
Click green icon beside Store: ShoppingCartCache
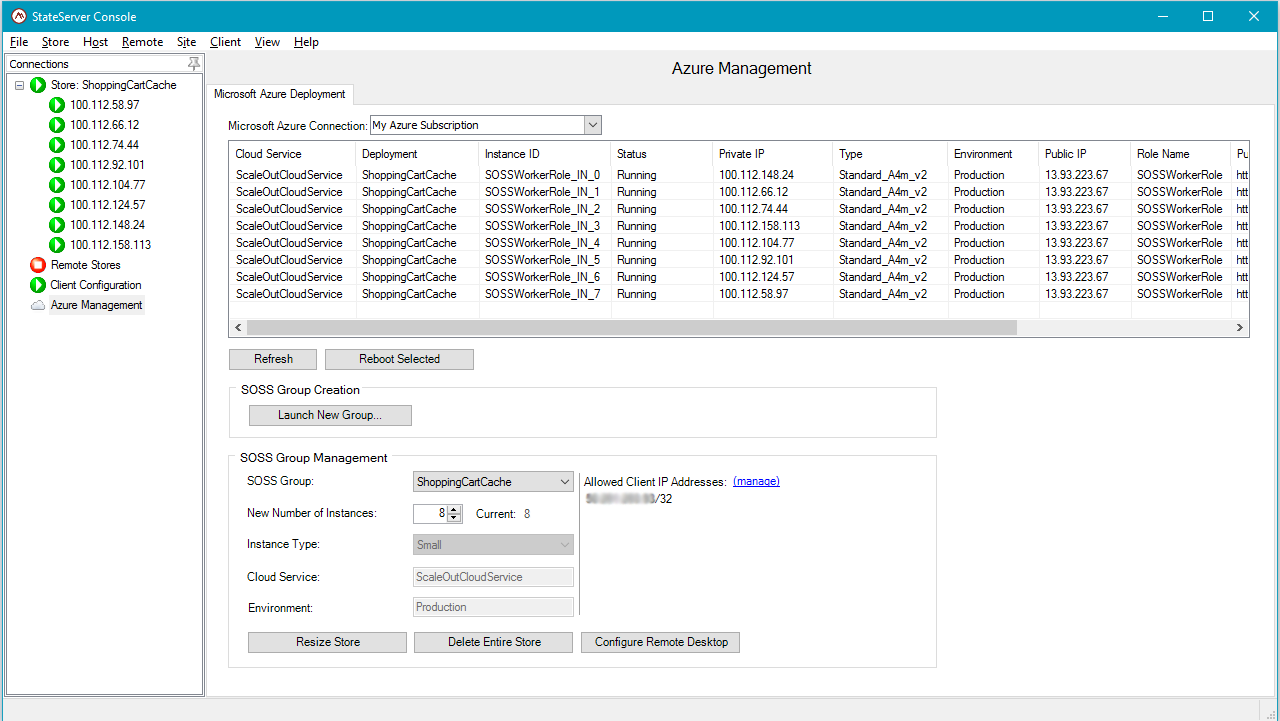(x=38, y=85)
